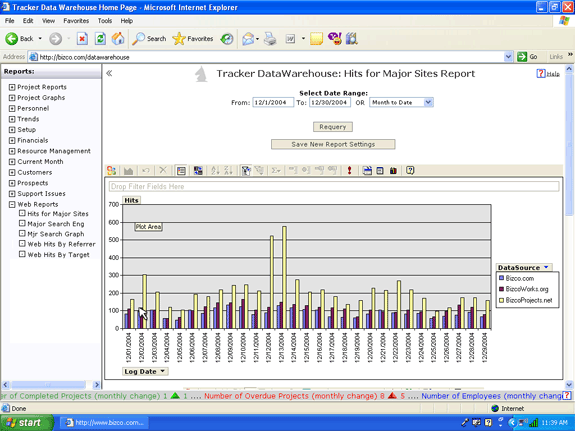Expand the Project Reports tree node
The width and height of the screenshot is (575, 431).
pos(12,87)
